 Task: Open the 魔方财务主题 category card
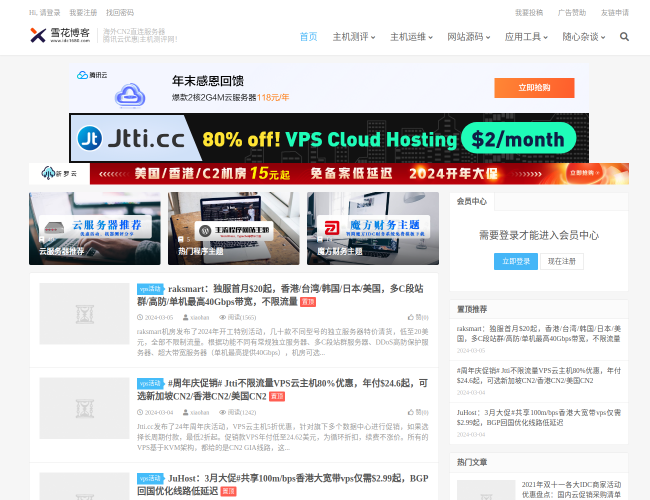373,228
